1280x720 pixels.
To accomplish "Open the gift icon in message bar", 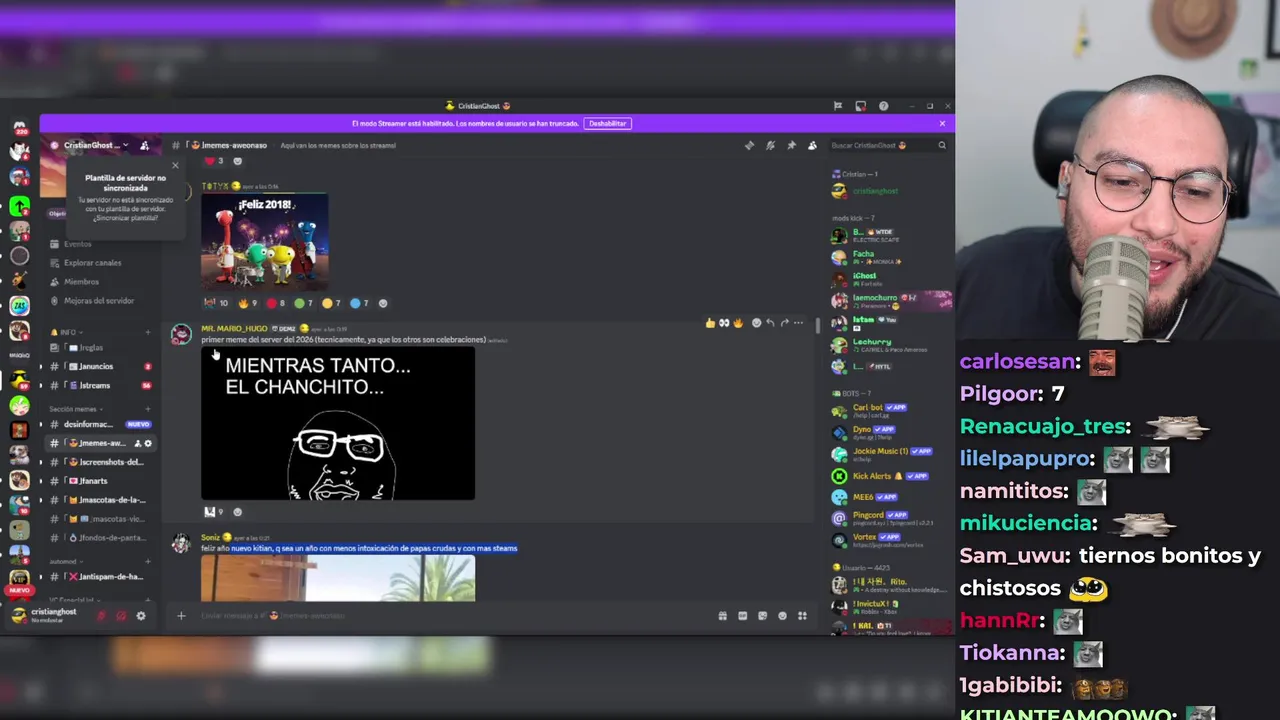I will 722,616.
